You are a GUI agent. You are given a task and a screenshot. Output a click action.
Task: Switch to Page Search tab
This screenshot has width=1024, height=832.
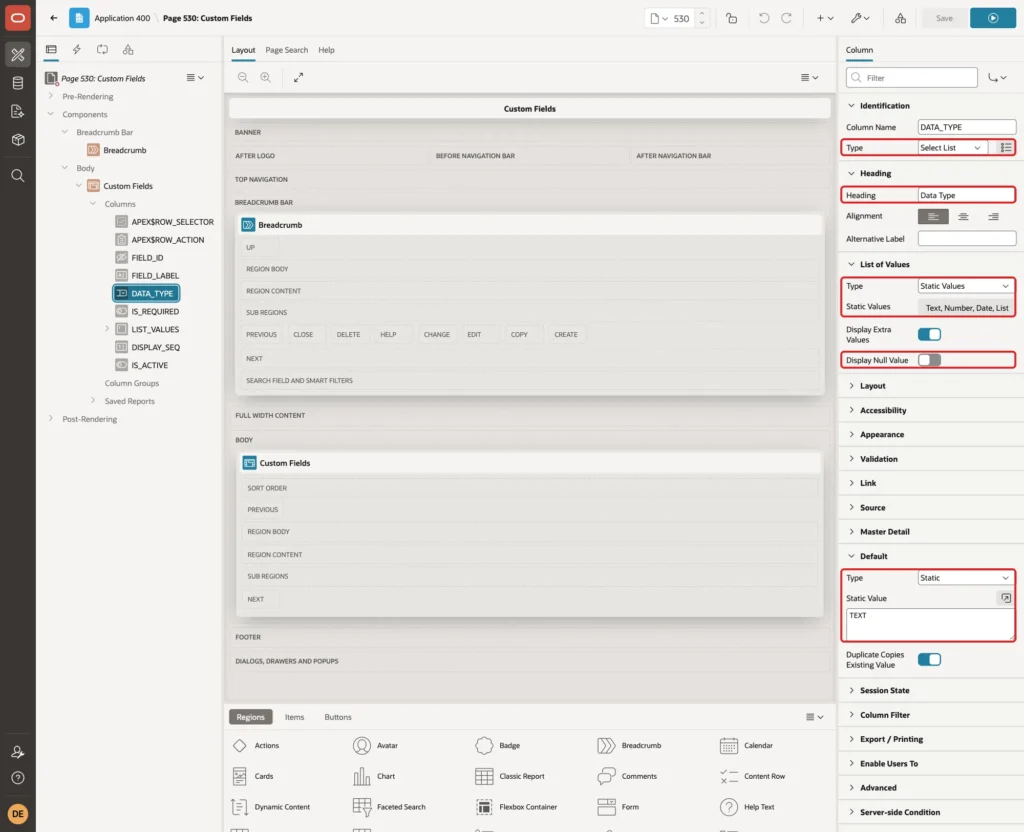(286, 50)
